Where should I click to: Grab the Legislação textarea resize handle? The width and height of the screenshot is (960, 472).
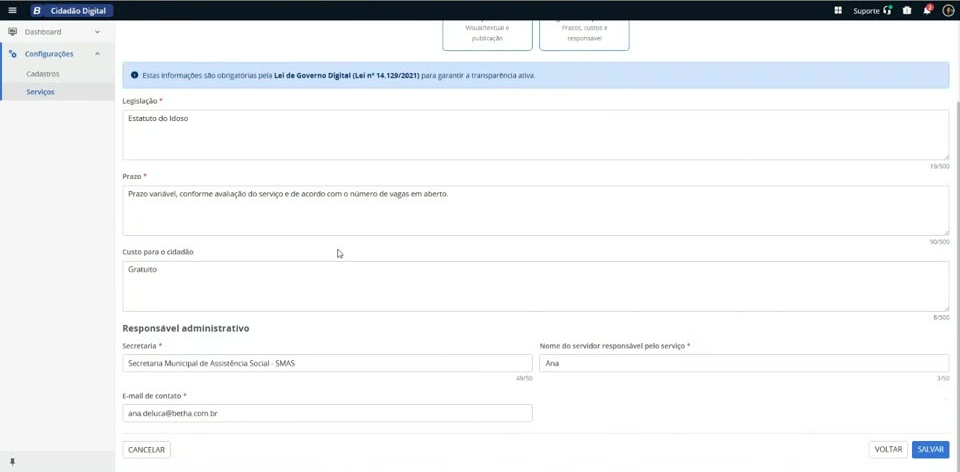coord(946,157)
